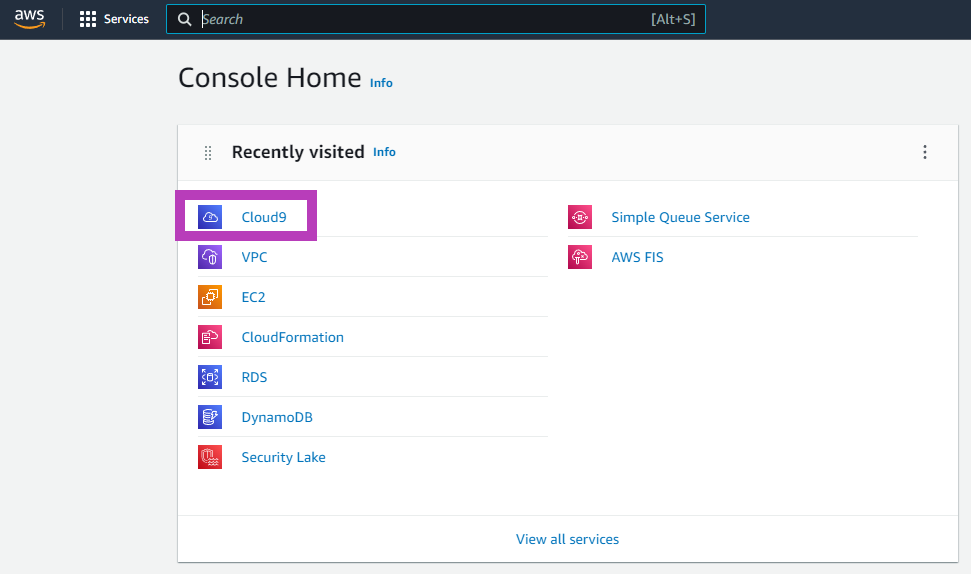
Task: Click View all services
Action: [x=567, y=539]
